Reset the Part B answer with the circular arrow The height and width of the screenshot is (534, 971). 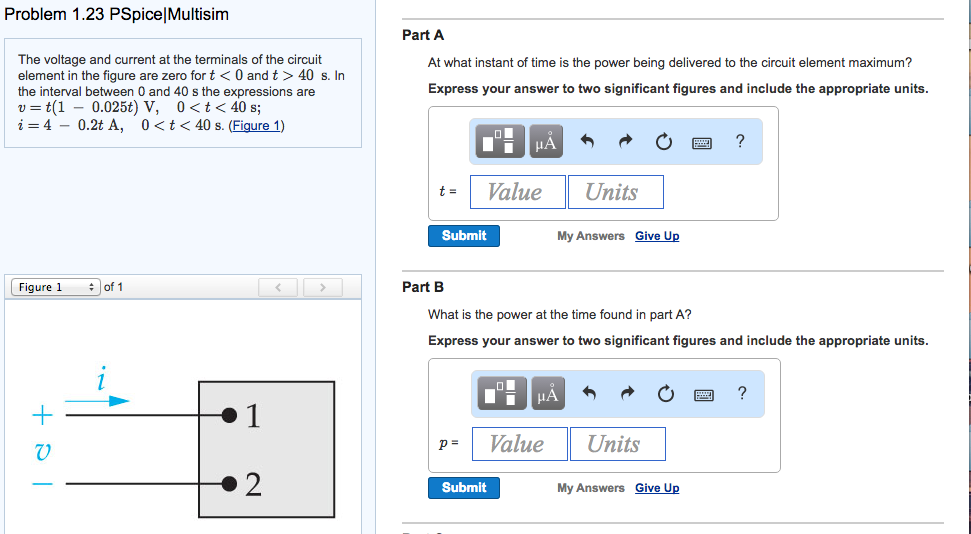point(663,394)
